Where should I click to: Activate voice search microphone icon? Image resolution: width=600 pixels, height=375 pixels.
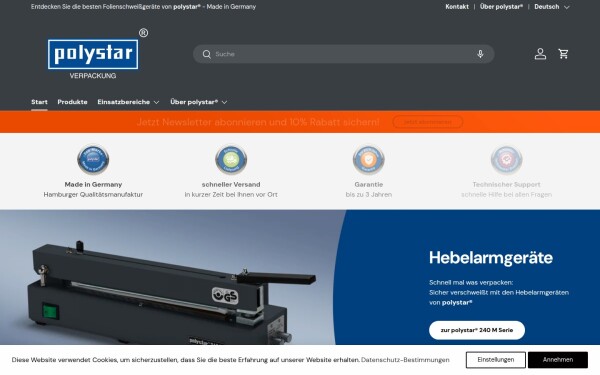(480, 54)
